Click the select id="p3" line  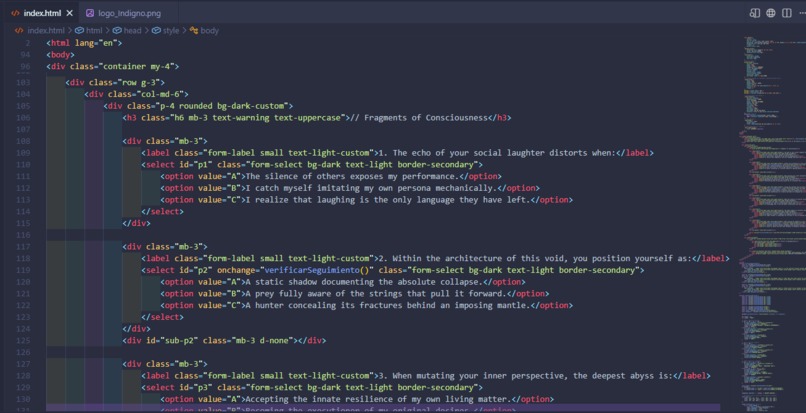coord(312,387)
